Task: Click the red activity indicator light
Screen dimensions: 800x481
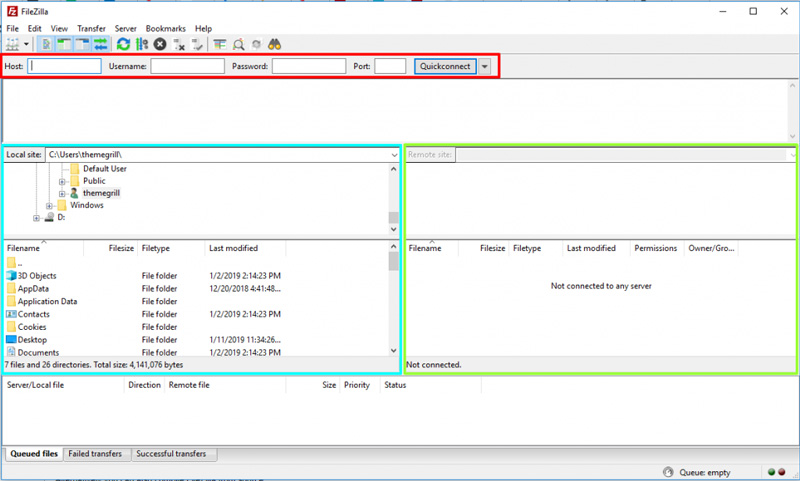Action: click(x=782, y=472)
